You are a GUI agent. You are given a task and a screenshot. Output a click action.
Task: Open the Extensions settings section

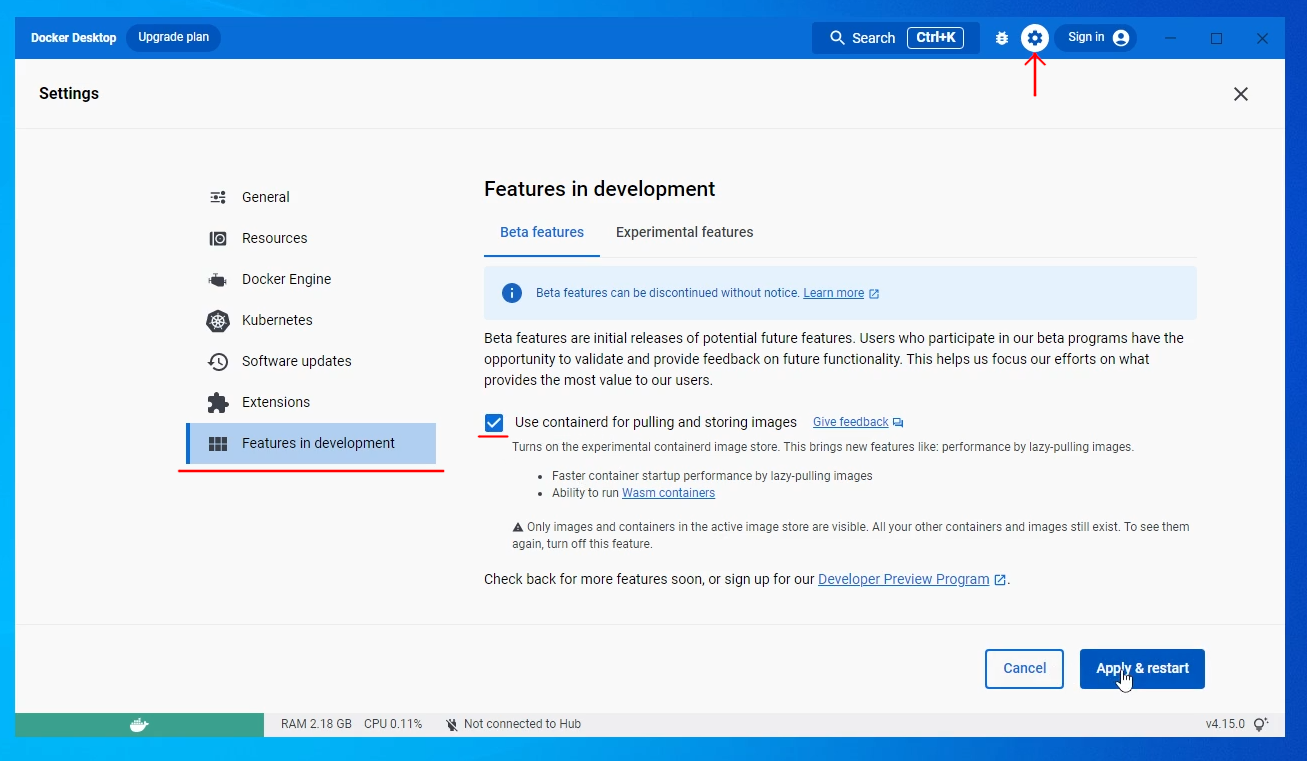pyautogui.click(x=311, y=402)
